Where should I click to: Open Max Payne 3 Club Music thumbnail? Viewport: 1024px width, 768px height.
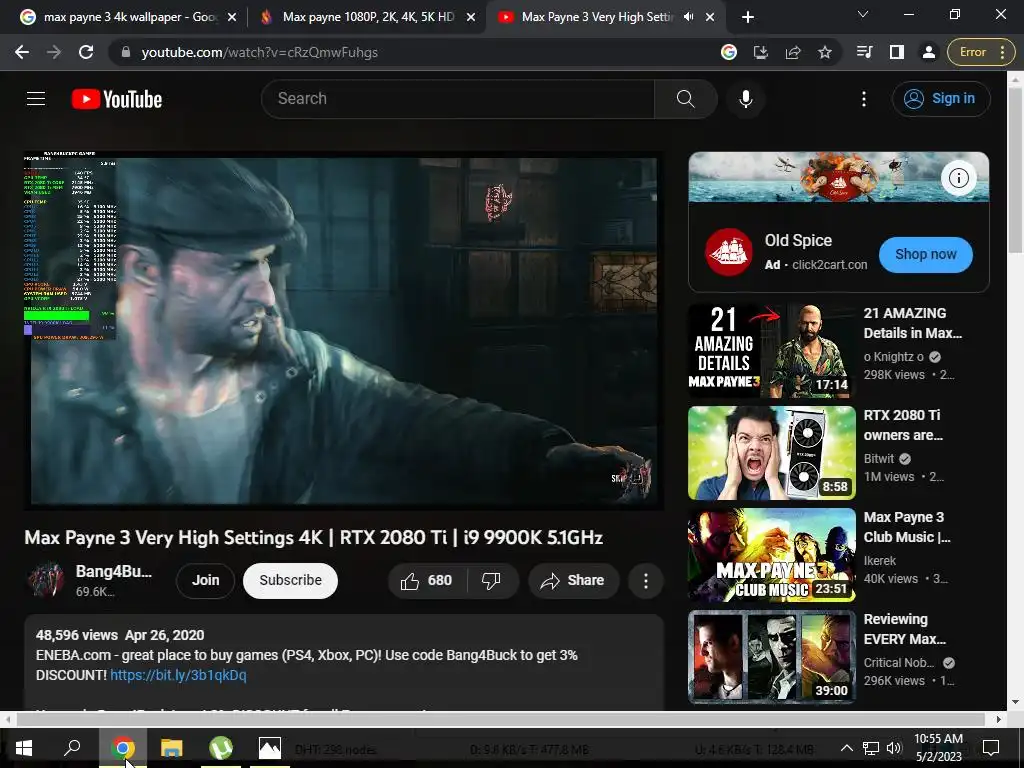click(x=771, y=555)
